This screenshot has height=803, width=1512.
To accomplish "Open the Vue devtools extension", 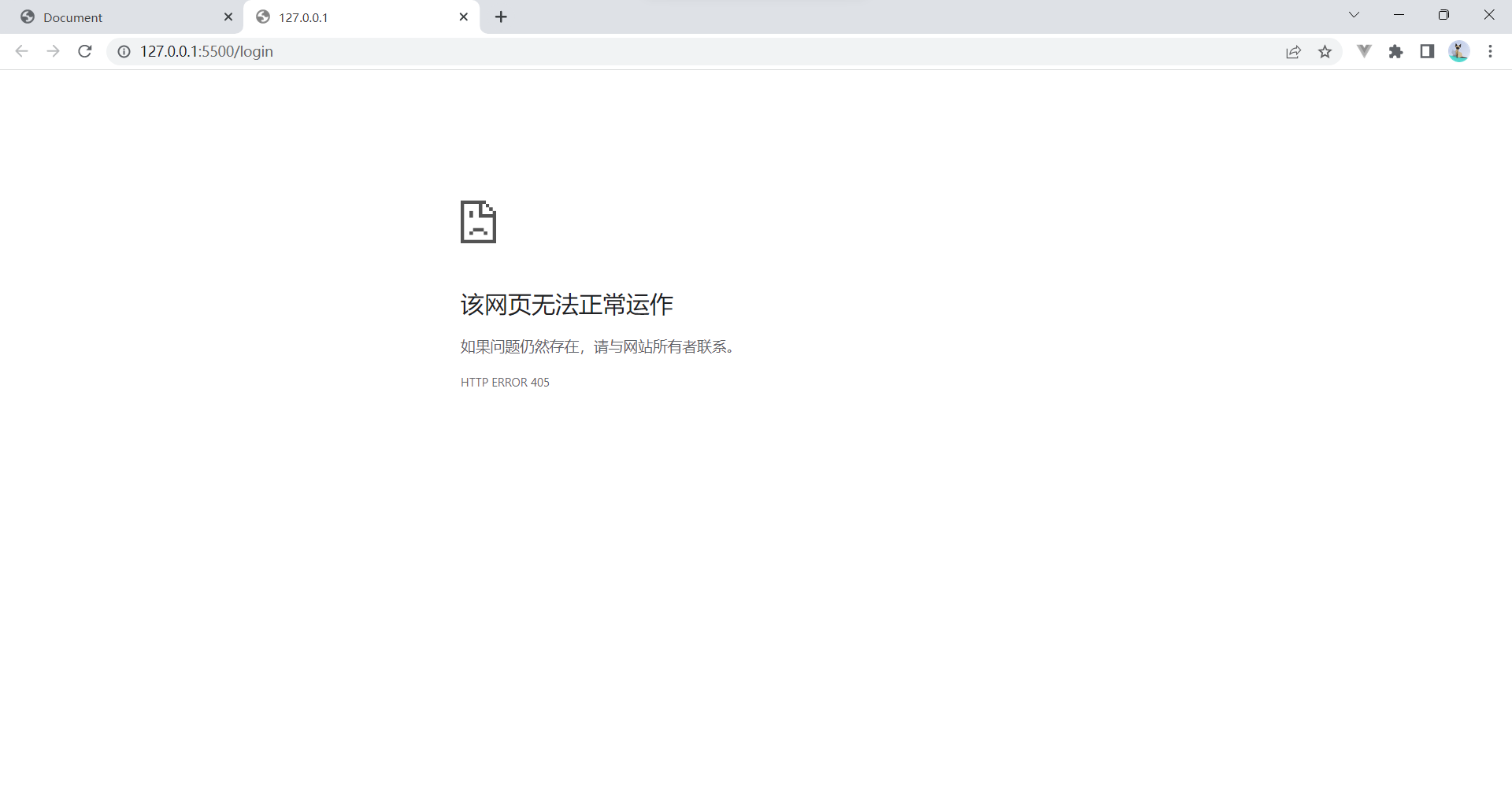I will 1364,51.
